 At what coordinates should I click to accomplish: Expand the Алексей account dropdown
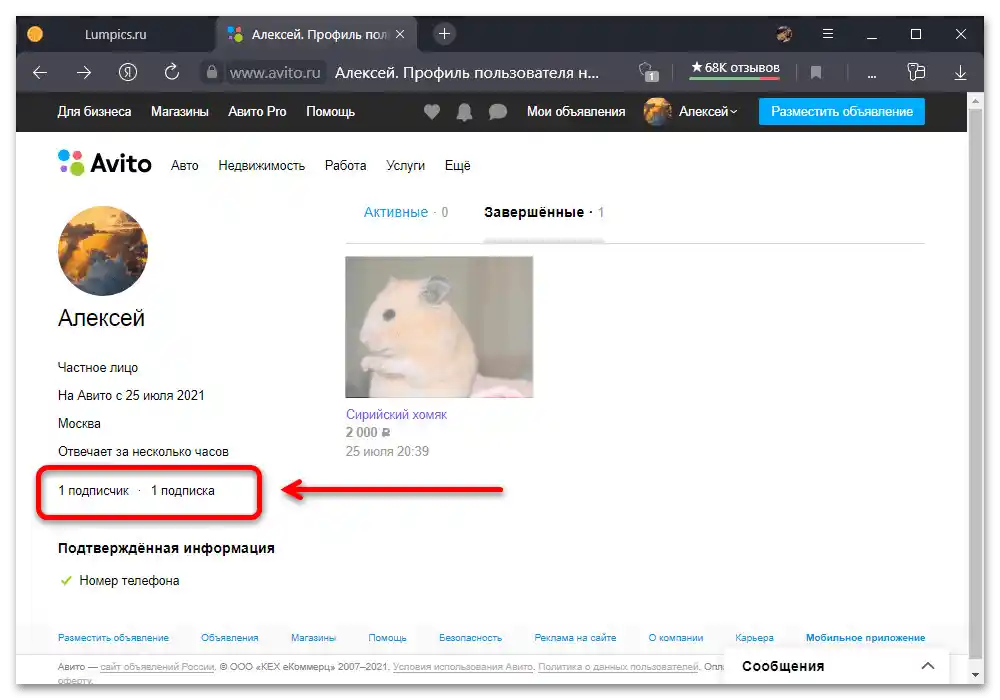[707, 112]
